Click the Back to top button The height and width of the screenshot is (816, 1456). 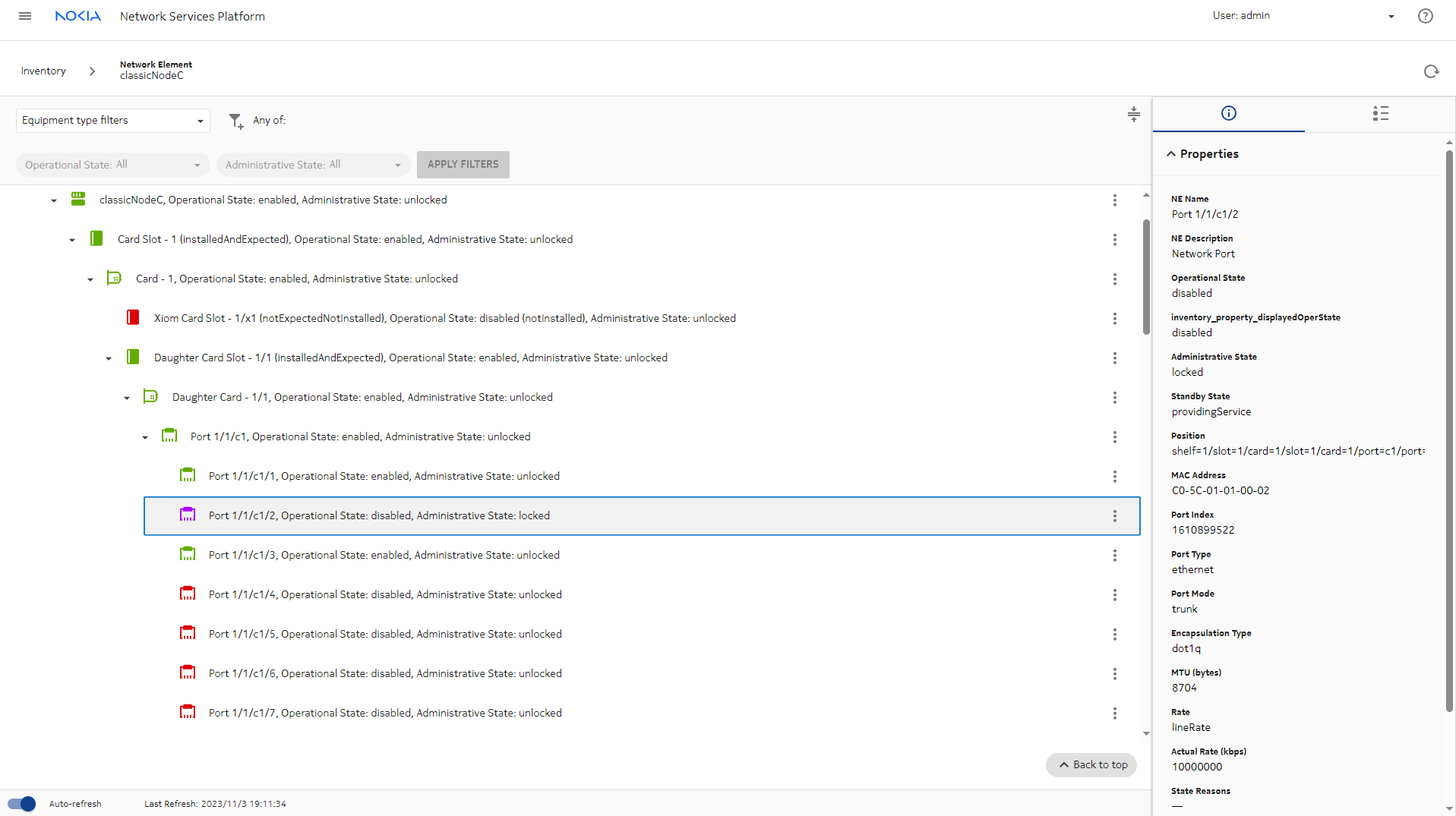click(1091, 765)
